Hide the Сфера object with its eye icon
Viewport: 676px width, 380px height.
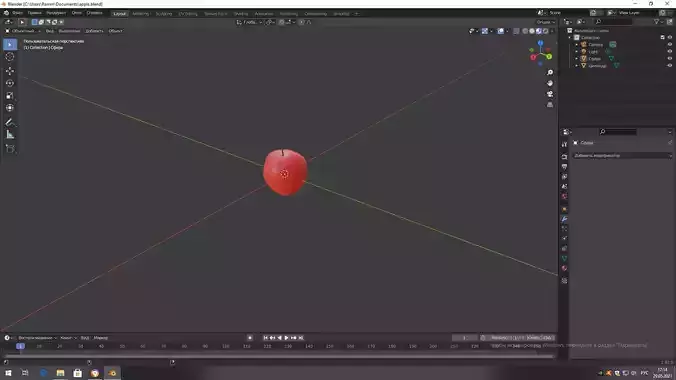coord(670,58)
